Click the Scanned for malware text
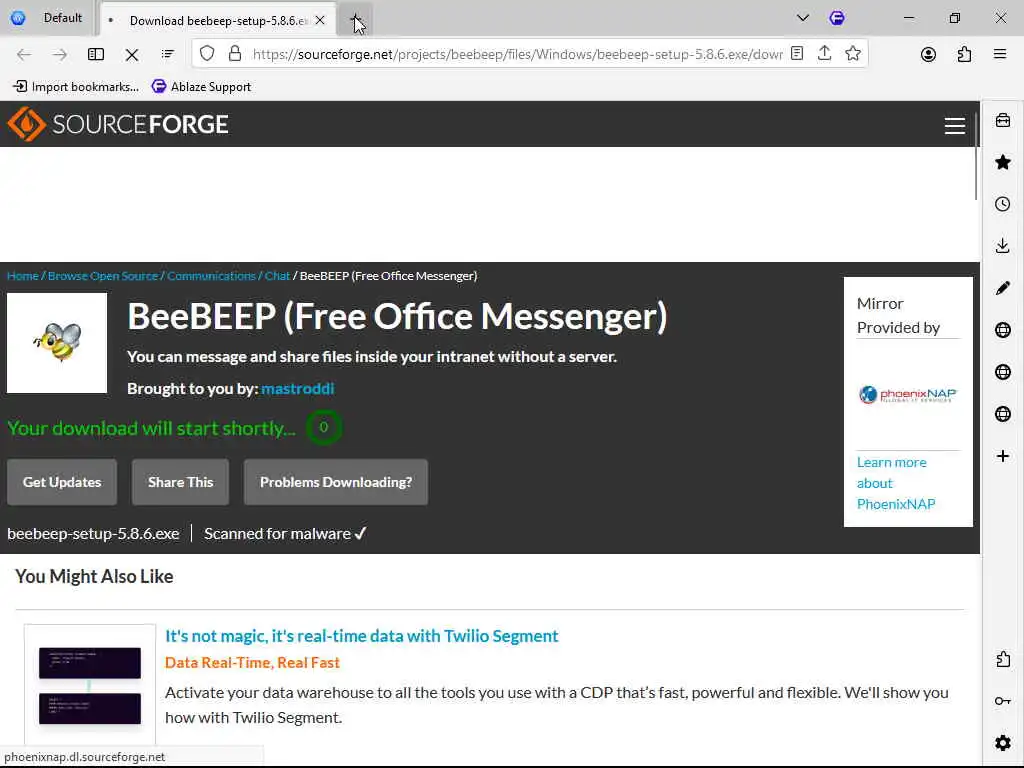This screenshot has height=768, width=1024. [x=285, y=534]
